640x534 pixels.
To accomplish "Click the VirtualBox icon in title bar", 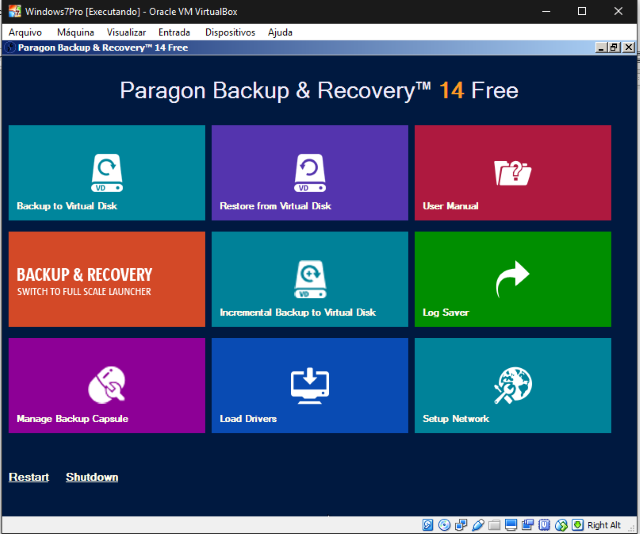I will 15,11.
